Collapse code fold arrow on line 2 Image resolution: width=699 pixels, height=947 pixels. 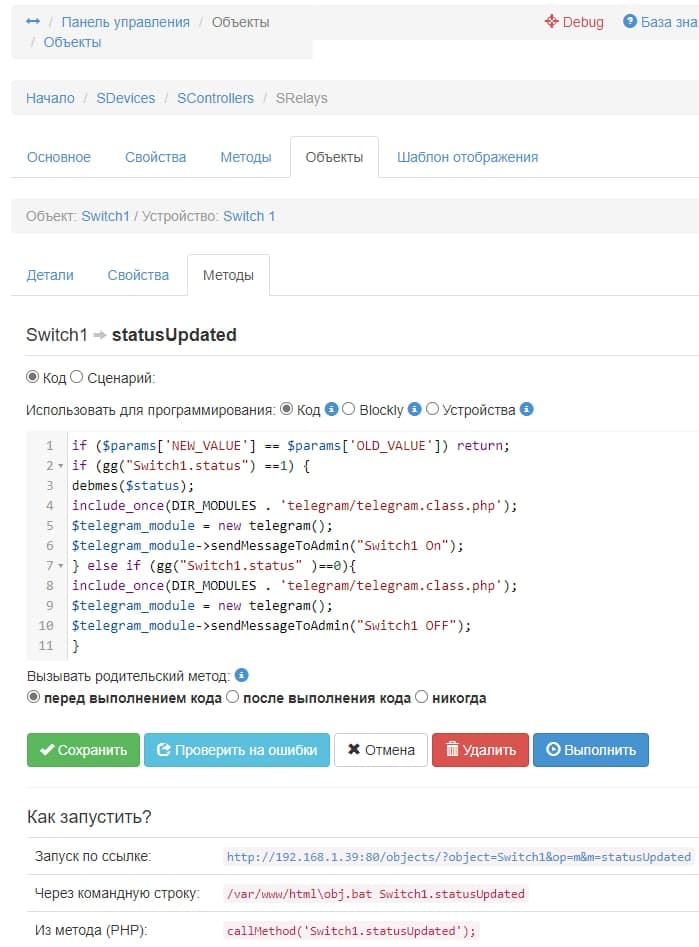(x=60, y=466)
